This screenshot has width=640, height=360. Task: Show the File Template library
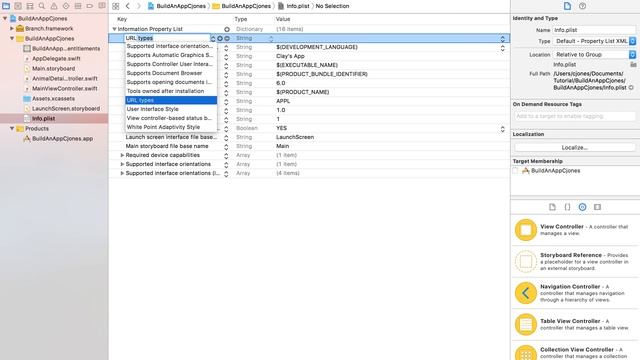[552, 207]
